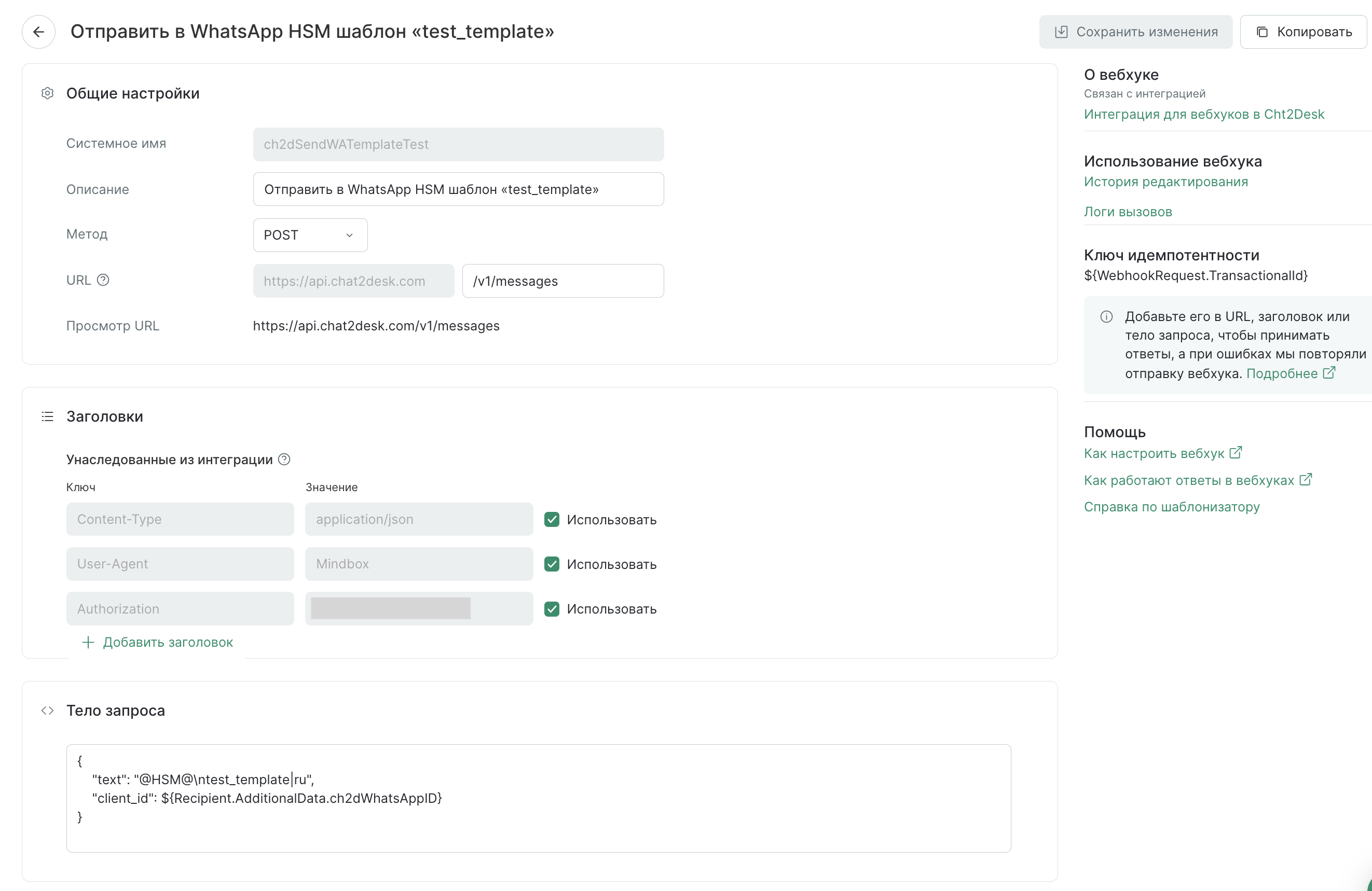Screen dimensions: 1372x891
Task: Click external icon by Как настроить вебхук
Action: click(x=1236, y=453)
